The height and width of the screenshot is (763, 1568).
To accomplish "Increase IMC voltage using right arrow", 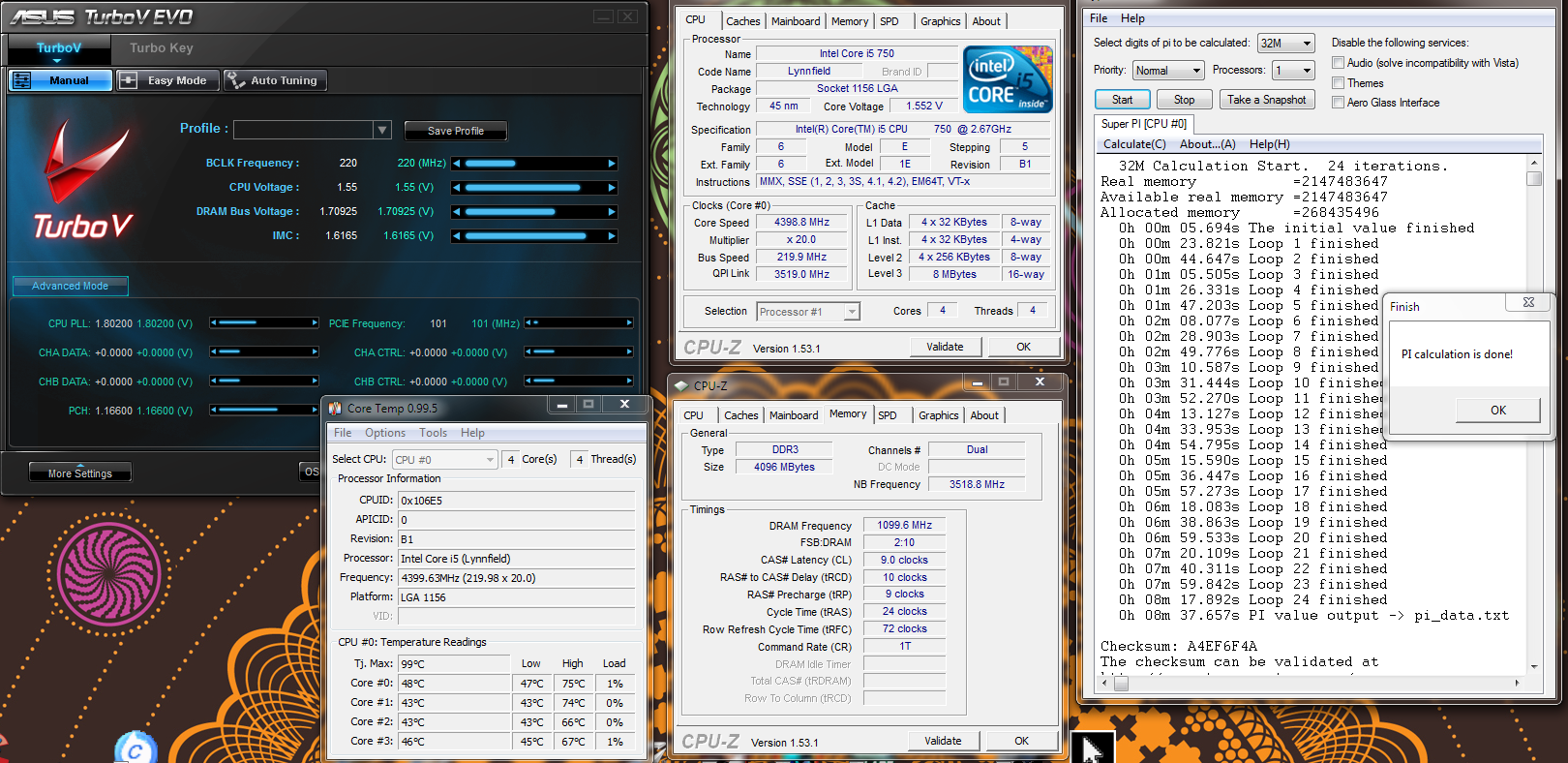I will [x=612, y=236].
